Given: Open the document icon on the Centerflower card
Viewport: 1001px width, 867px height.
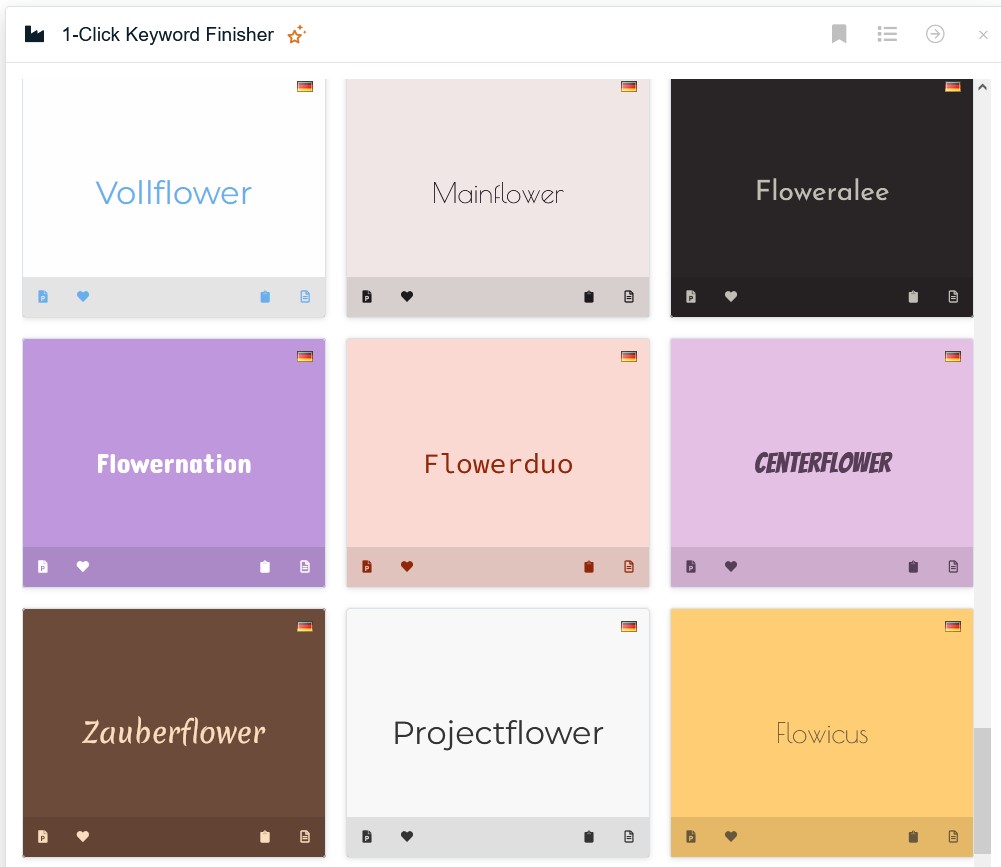Looking at the screenshot, I should click(953, 566).
